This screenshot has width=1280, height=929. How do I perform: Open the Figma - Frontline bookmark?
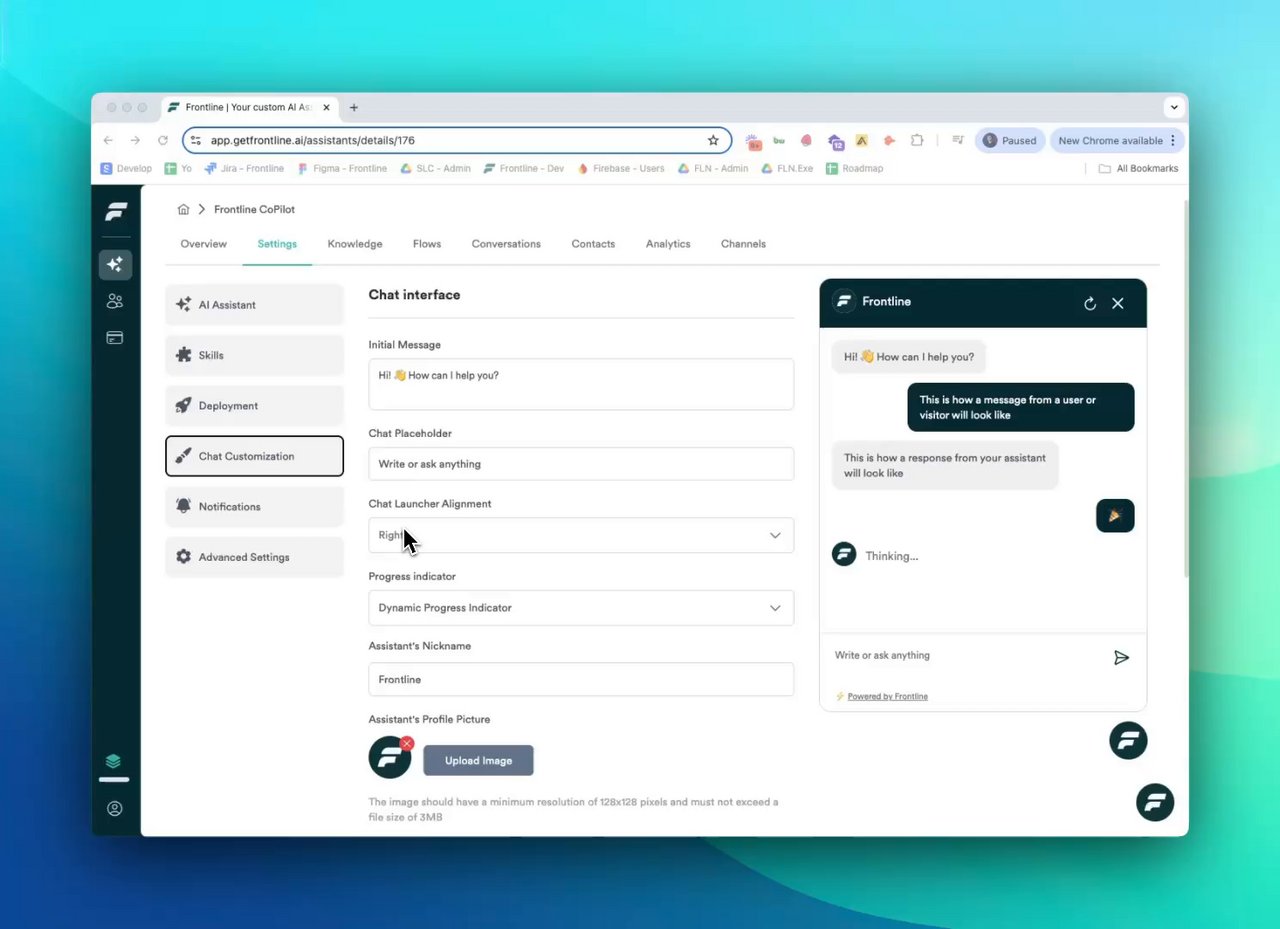340,169
